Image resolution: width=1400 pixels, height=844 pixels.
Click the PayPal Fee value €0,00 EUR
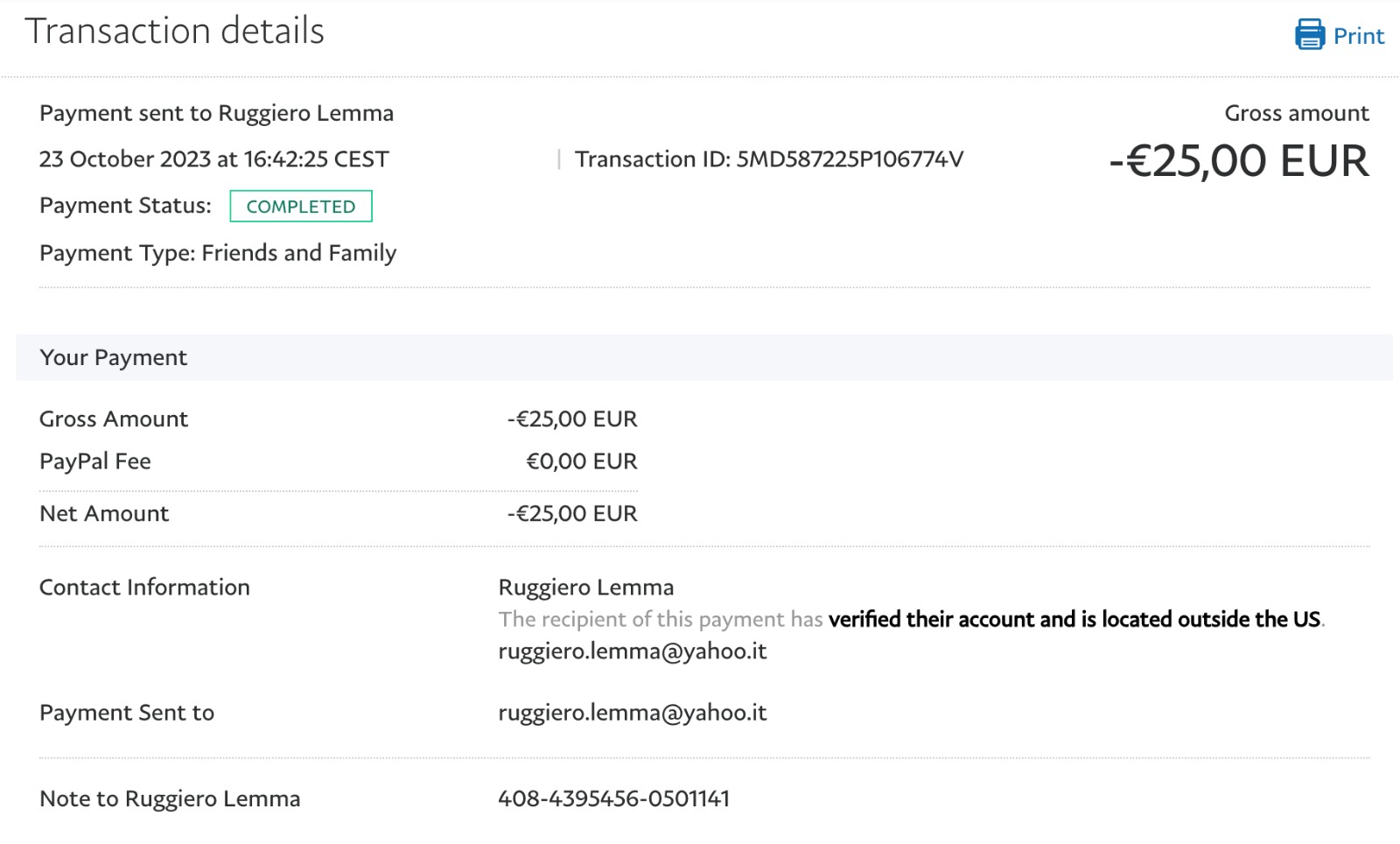(x=581, y=461)
